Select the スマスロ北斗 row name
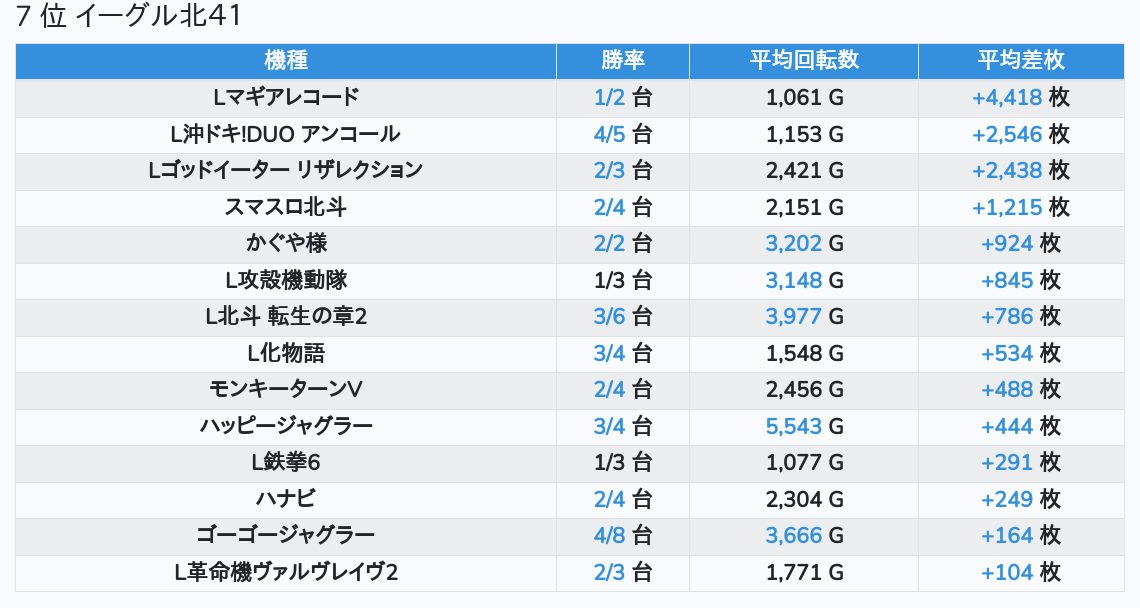 (x=286, y=207)
